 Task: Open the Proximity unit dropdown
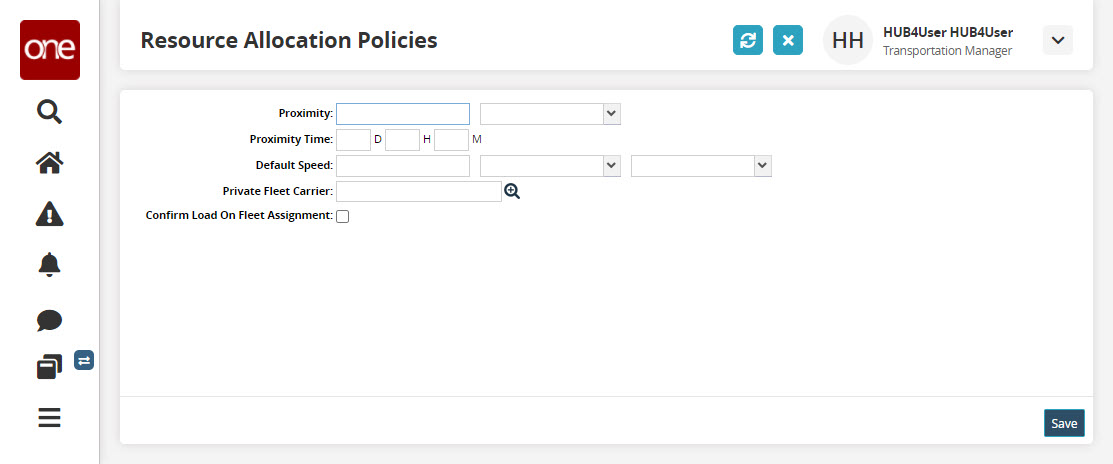(551, 114)
